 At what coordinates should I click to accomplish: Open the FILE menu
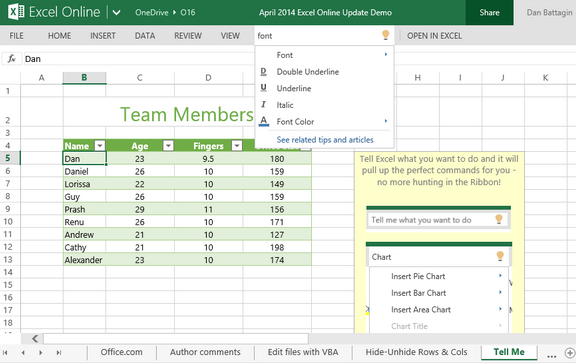tap(17, 36)
